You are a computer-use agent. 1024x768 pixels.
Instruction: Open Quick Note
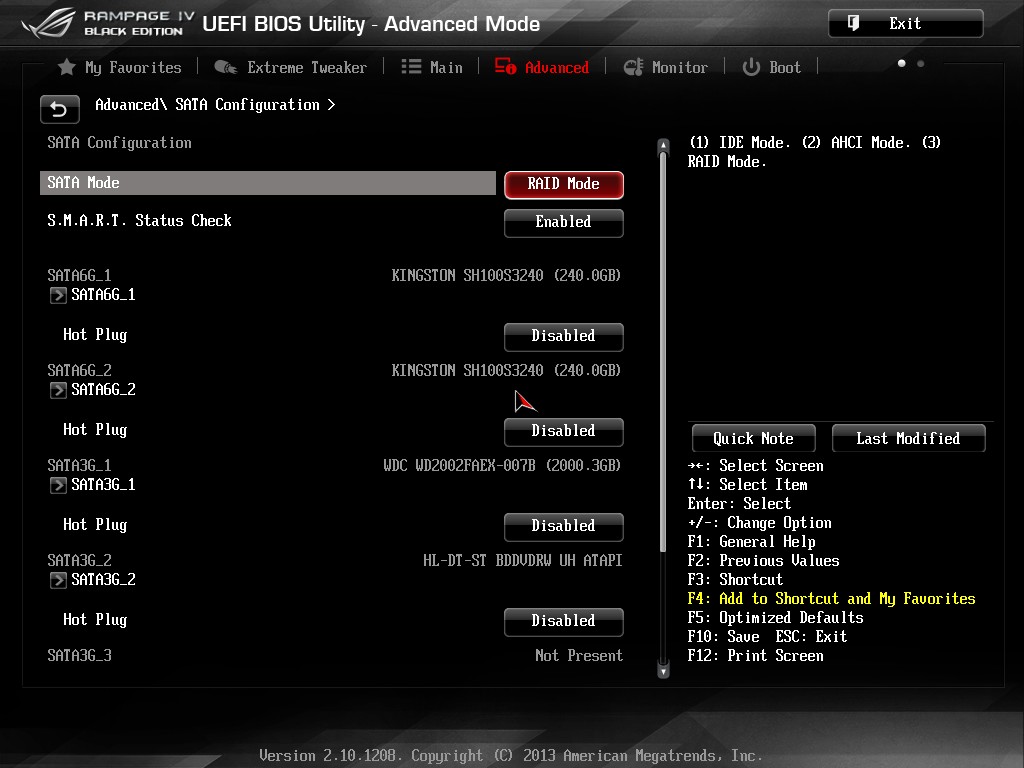click(x=754, y=438)
